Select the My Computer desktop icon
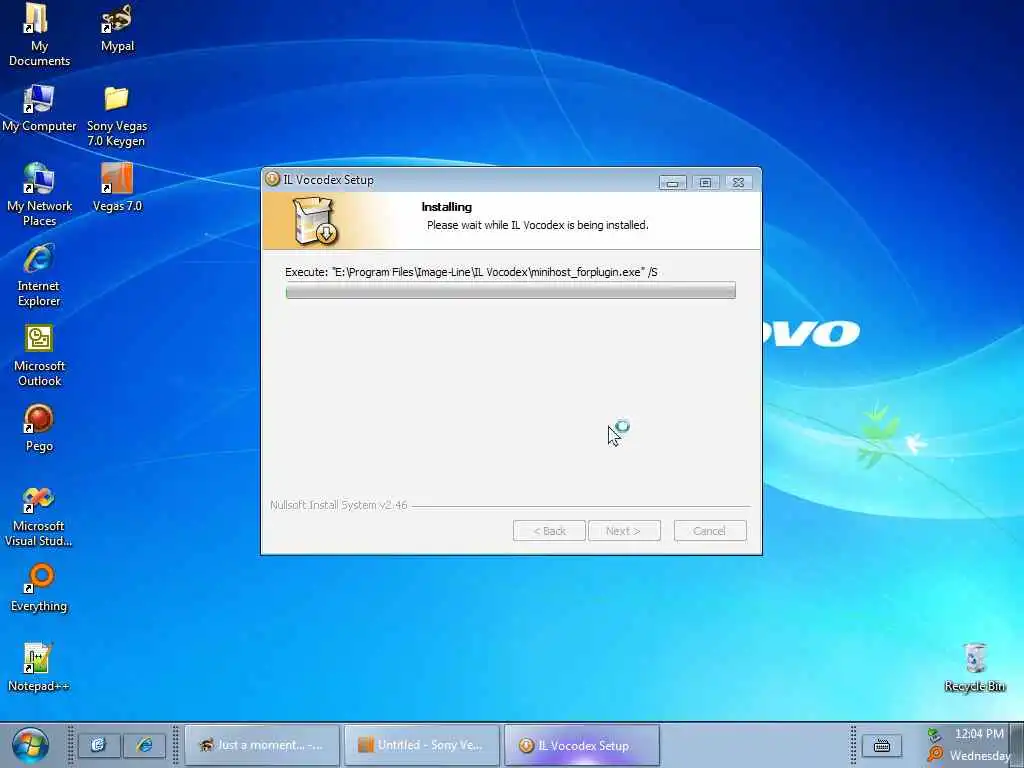1024x768 pixels. (x=39, y=108)
